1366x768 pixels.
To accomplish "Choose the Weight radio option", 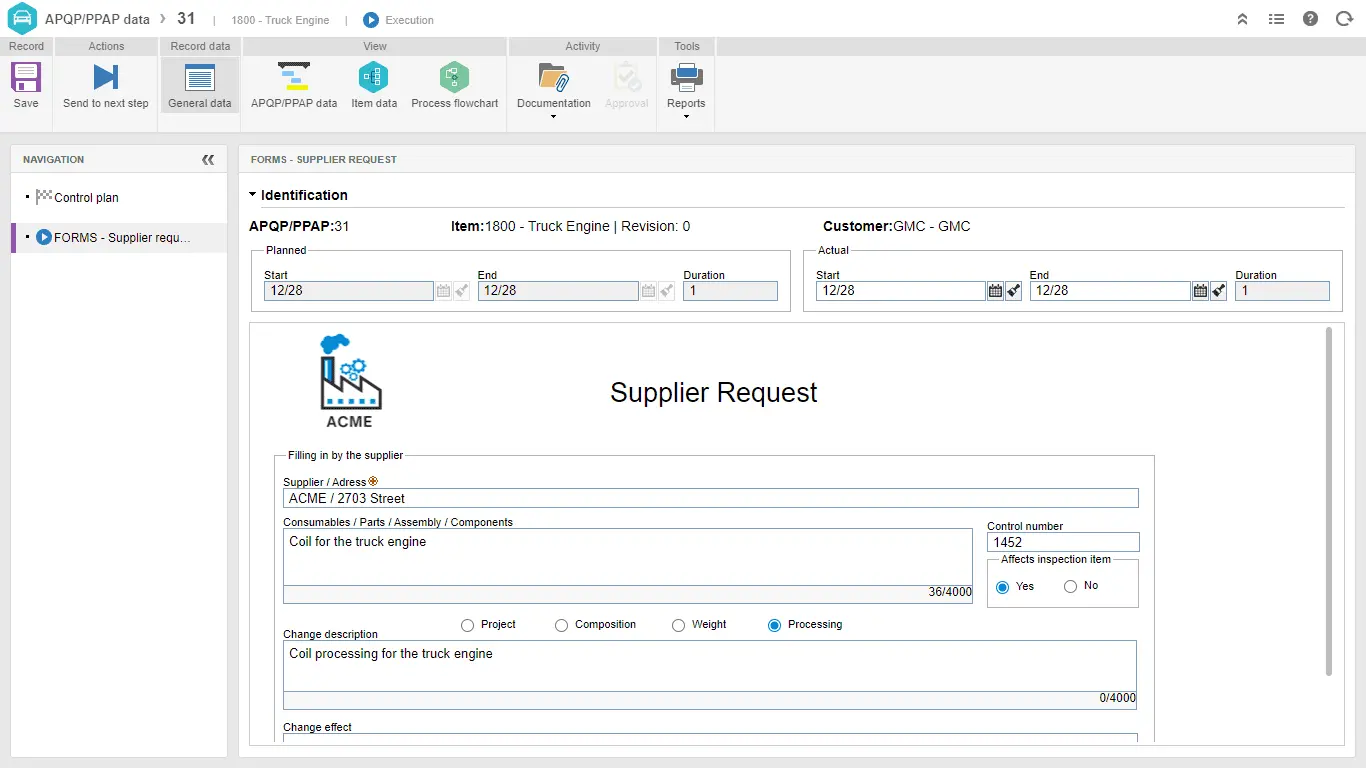I will pyautogui.click(x=678, y=625).
